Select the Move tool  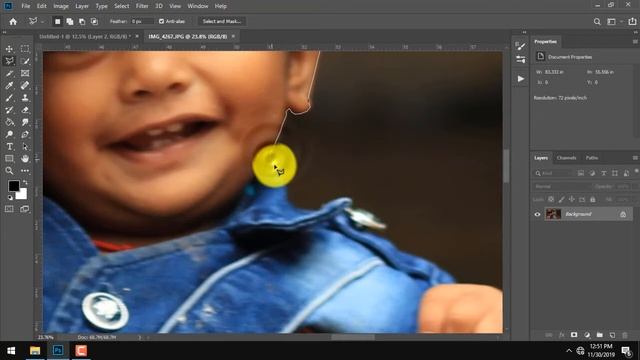pos(9,49)
